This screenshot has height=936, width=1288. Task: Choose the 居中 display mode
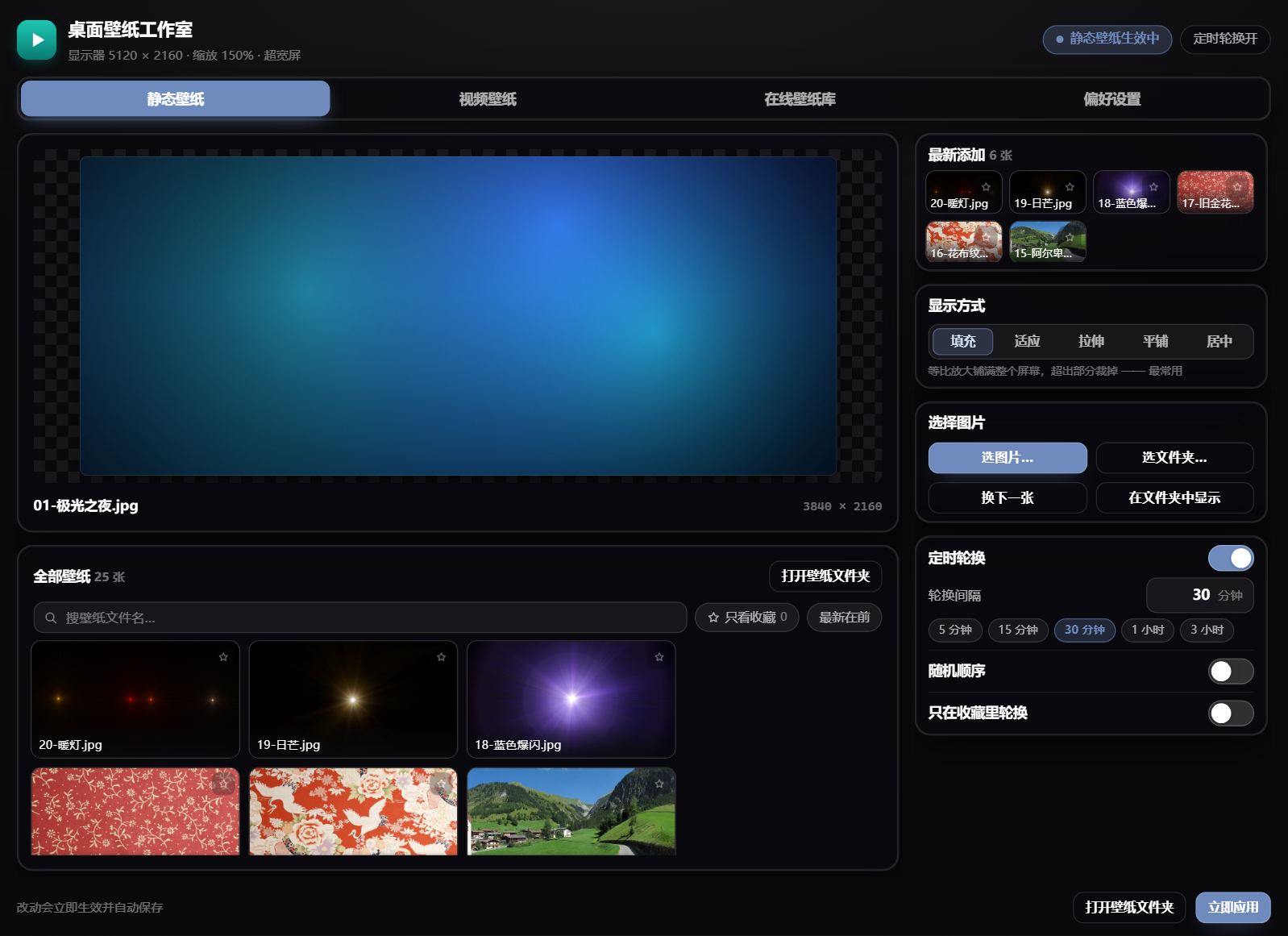pos(1219,341)
